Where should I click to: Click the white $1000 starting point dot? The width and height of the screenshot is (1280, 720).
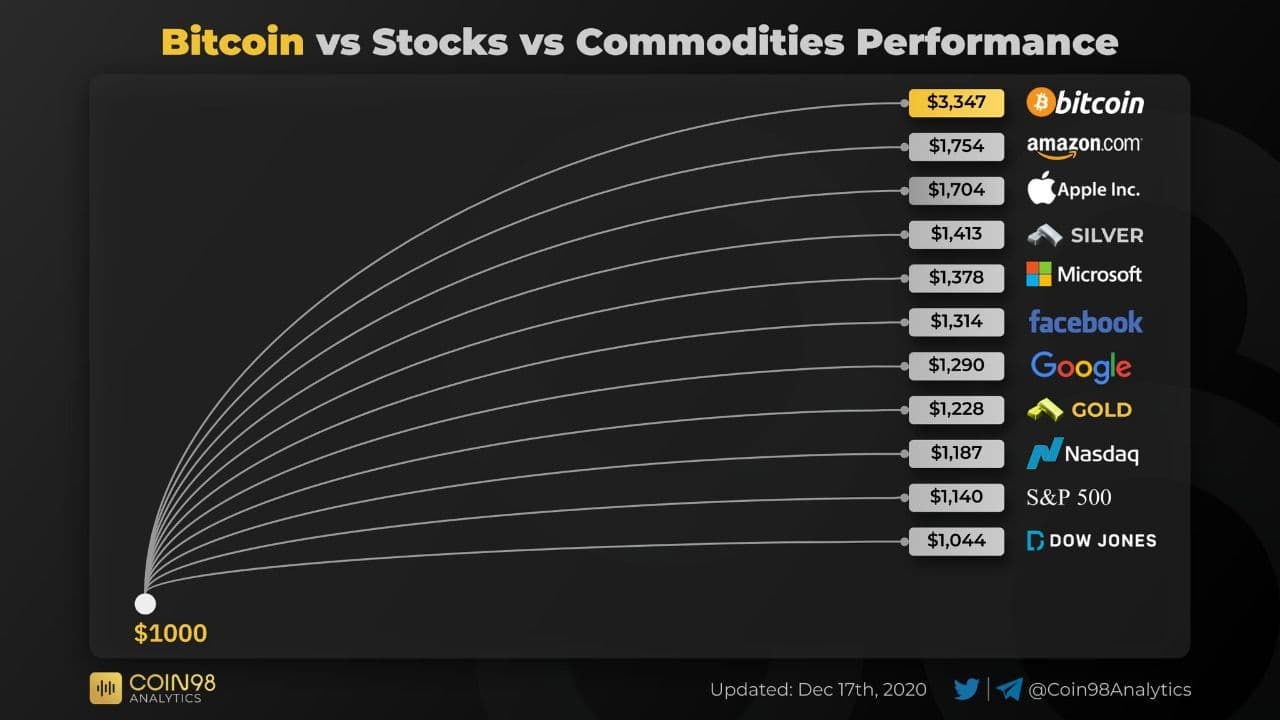(x=145, y=603)
